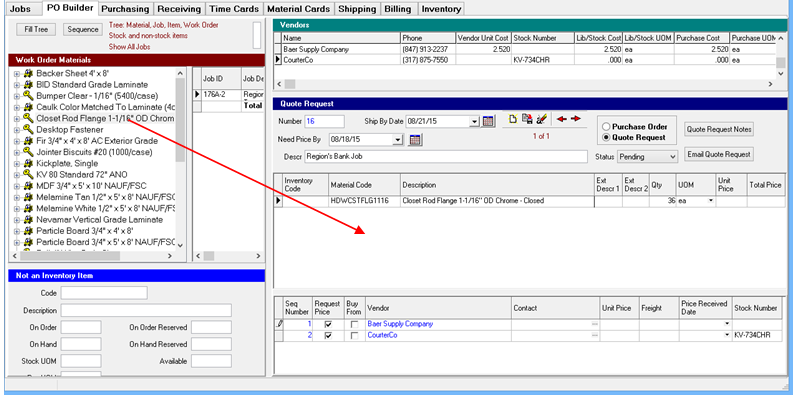This screenshot has height=401, width=798.
Task: Select the Purchase Order radio button
Action: click(x=606, y=126)
